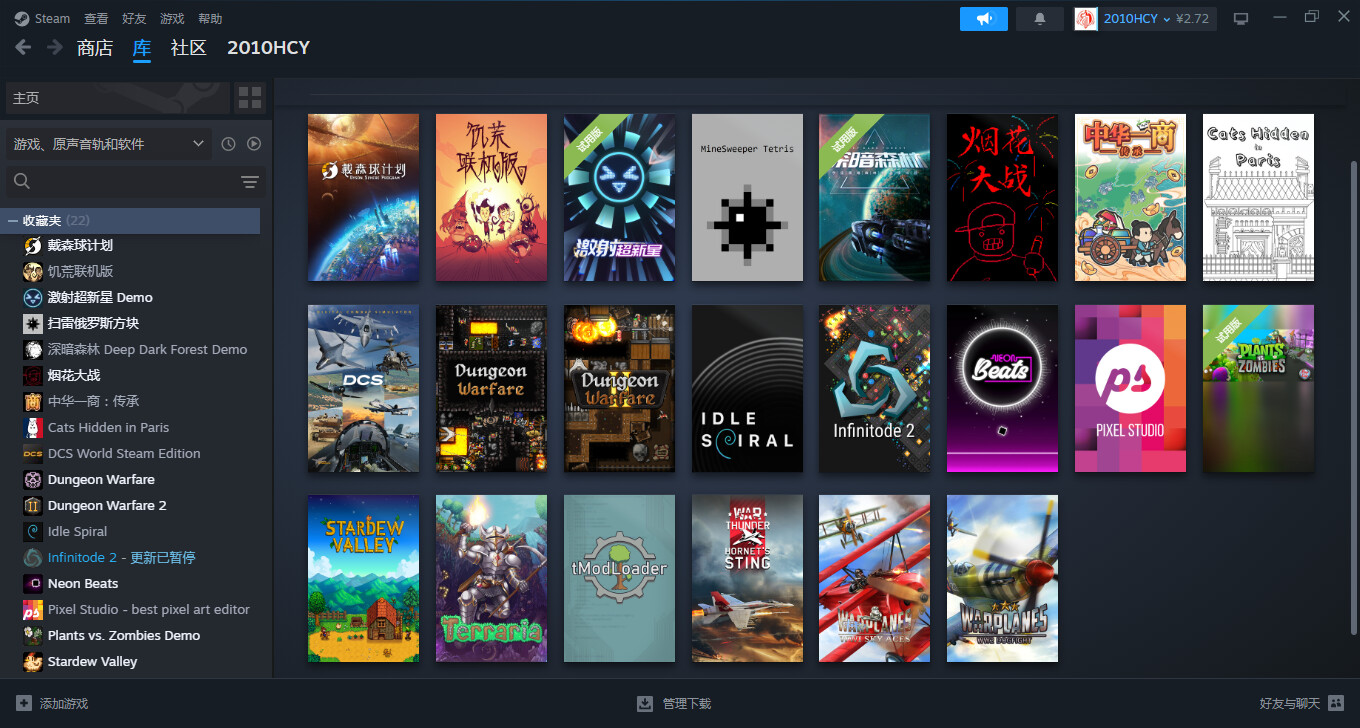Open announcements megaphone button
The width and height of the screenshot is (1360, 728).
pyautogui.click(x=984, y=19)
